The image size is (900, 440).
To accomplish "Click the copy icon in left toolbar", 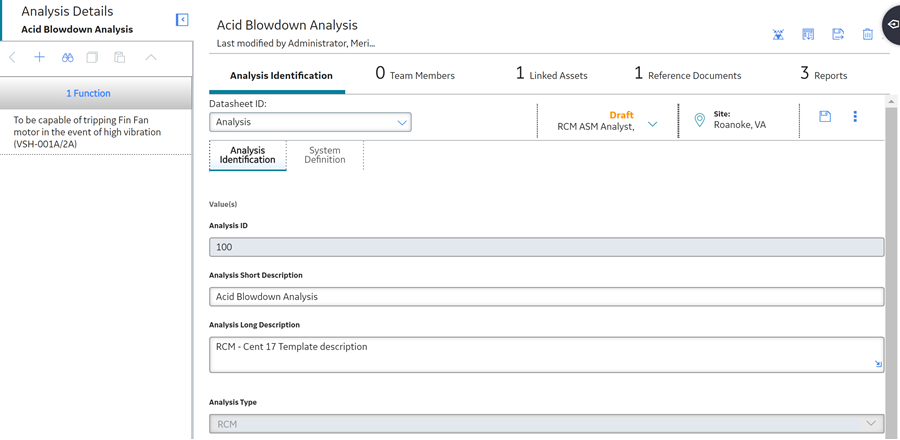I will pyautogui.click(x=92, y=57).
